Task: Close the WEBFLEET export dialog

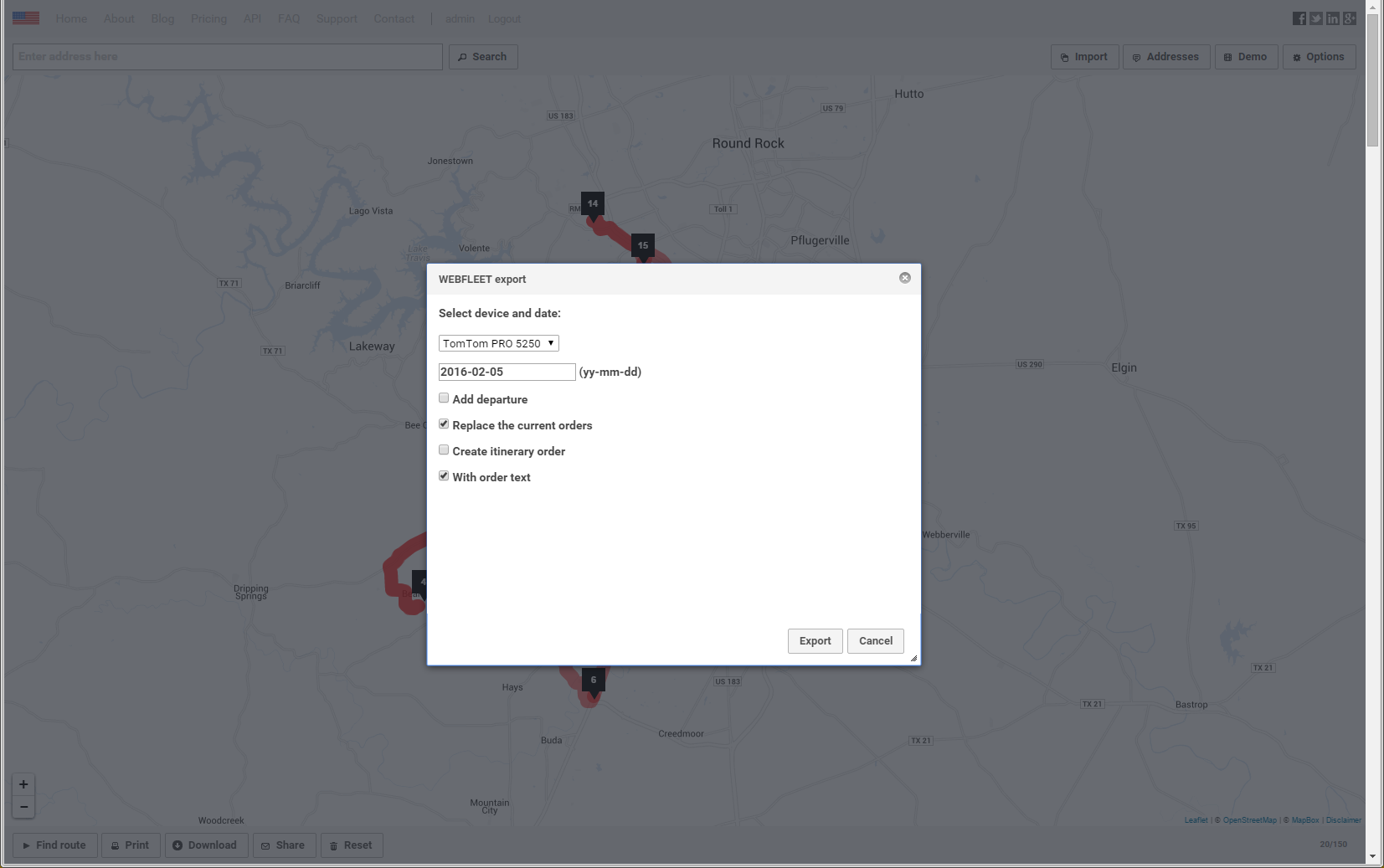Action: click(905, 278)
